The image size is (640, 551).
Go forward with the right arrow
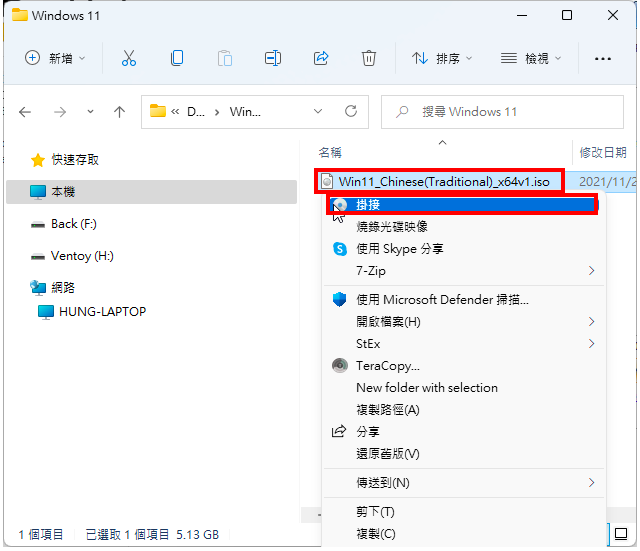tap(60, 112)
